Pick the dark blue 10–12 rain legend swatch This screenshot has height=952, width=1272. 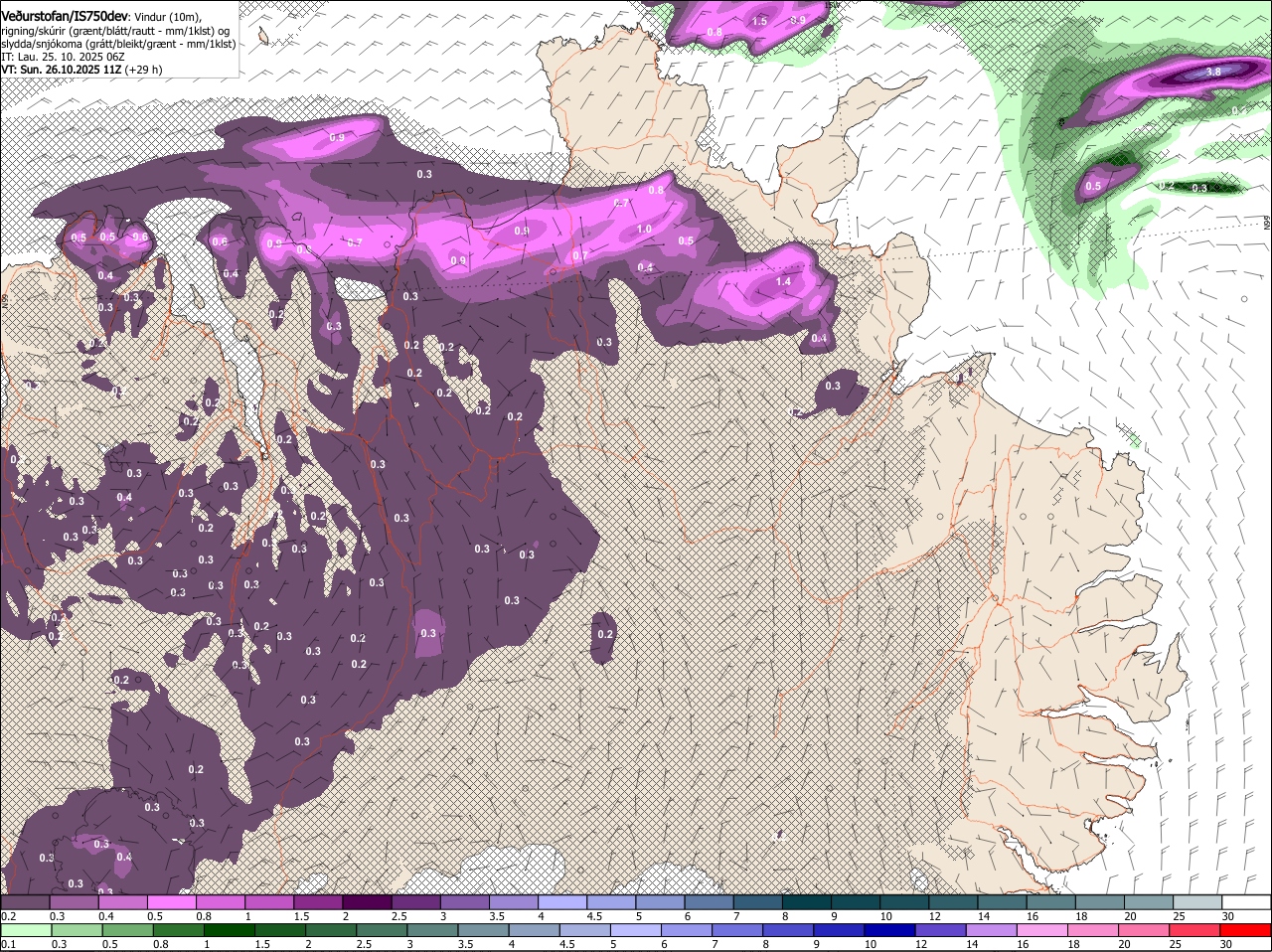tap(890, 930)
